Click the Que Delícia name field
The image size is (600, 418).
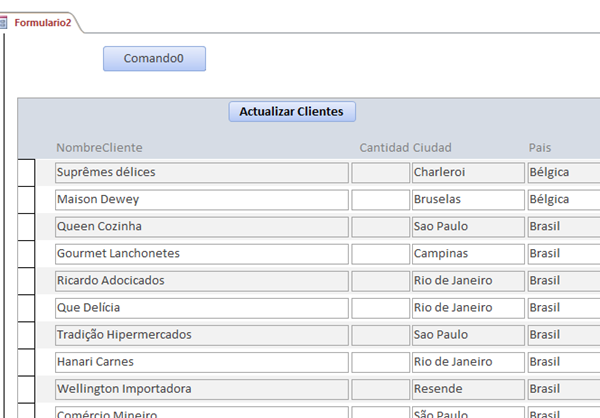click(x=200, y=307)
